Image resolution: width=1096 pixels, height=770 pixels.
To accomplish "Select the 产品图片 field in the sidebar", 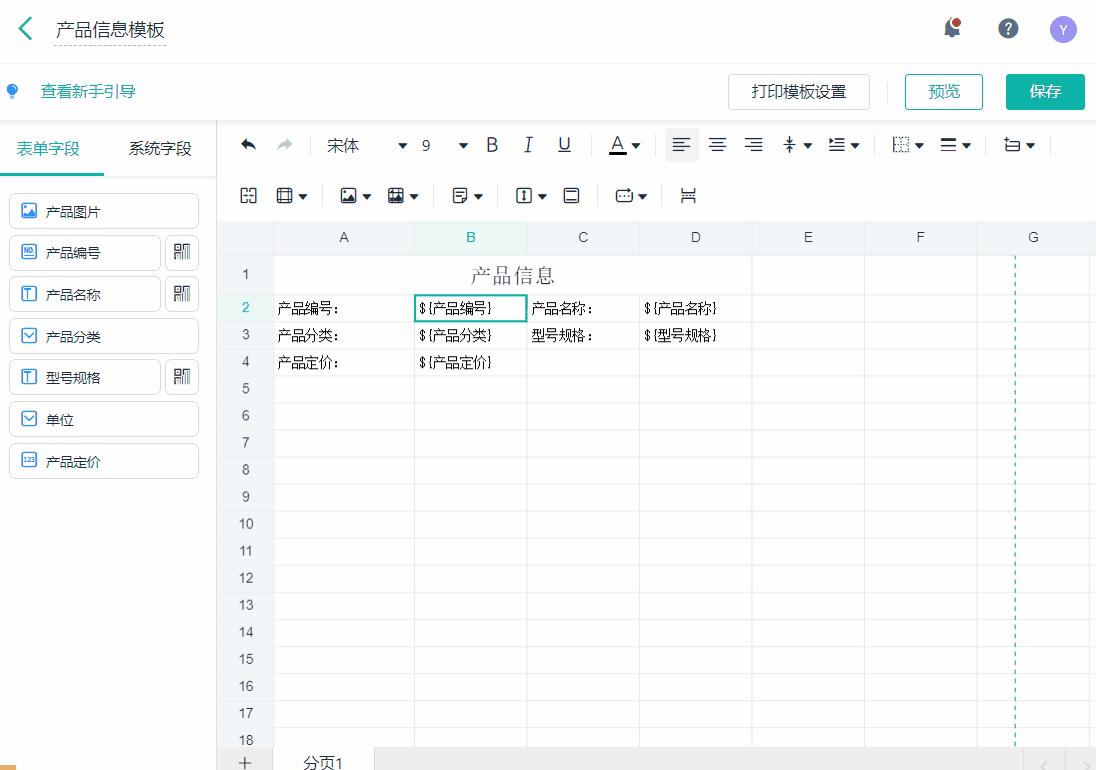I will [103, 211].
